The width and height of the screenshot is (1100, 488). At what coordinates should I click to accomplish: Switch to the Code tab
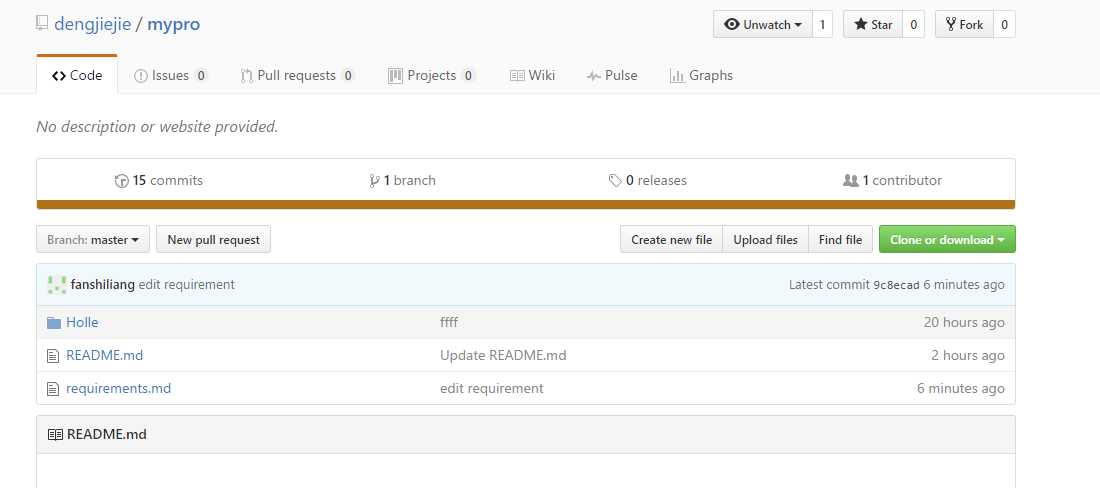[77, 75]
